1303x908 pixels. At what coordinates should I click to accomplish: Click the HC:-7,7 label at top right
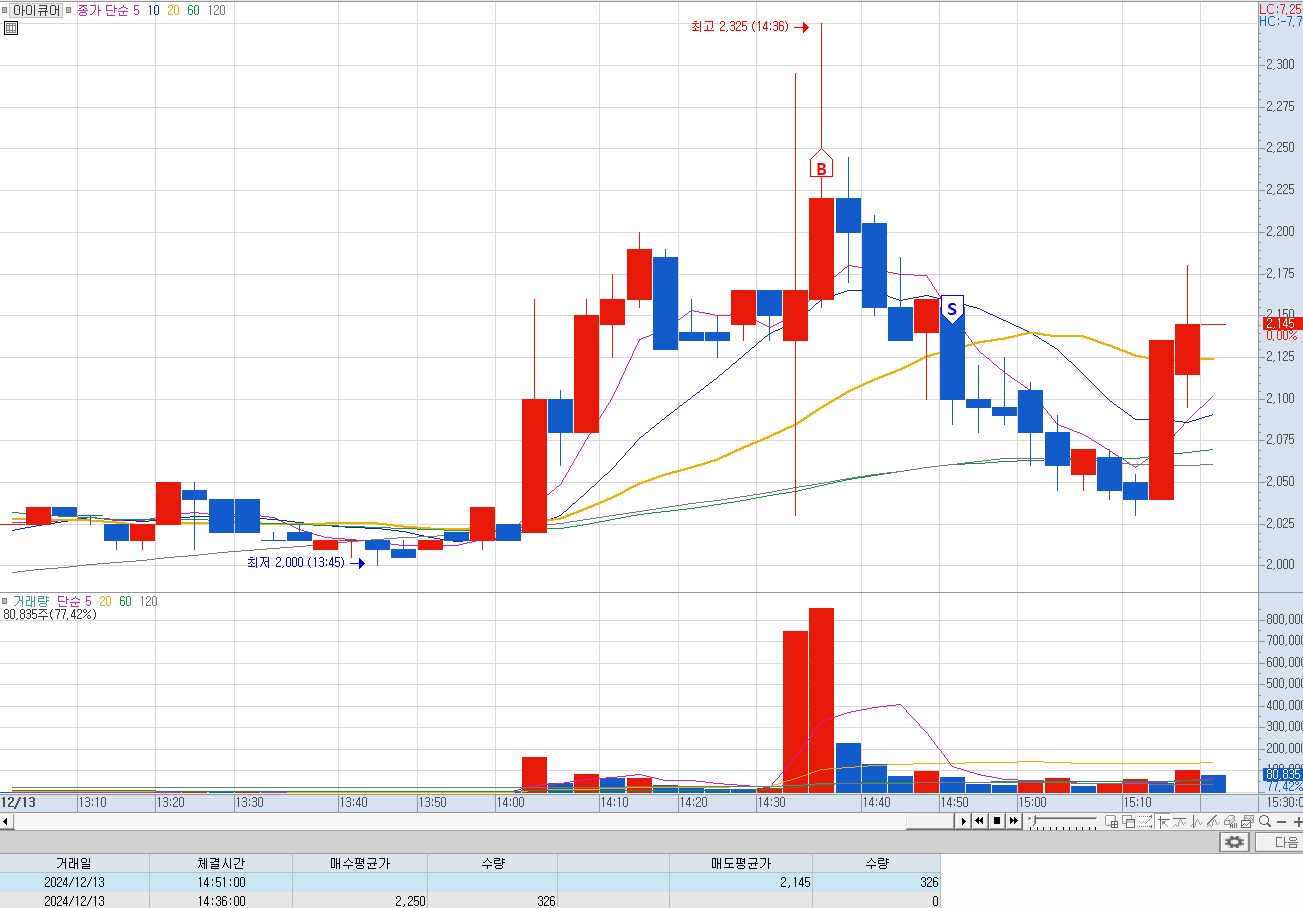[1280, 20]
